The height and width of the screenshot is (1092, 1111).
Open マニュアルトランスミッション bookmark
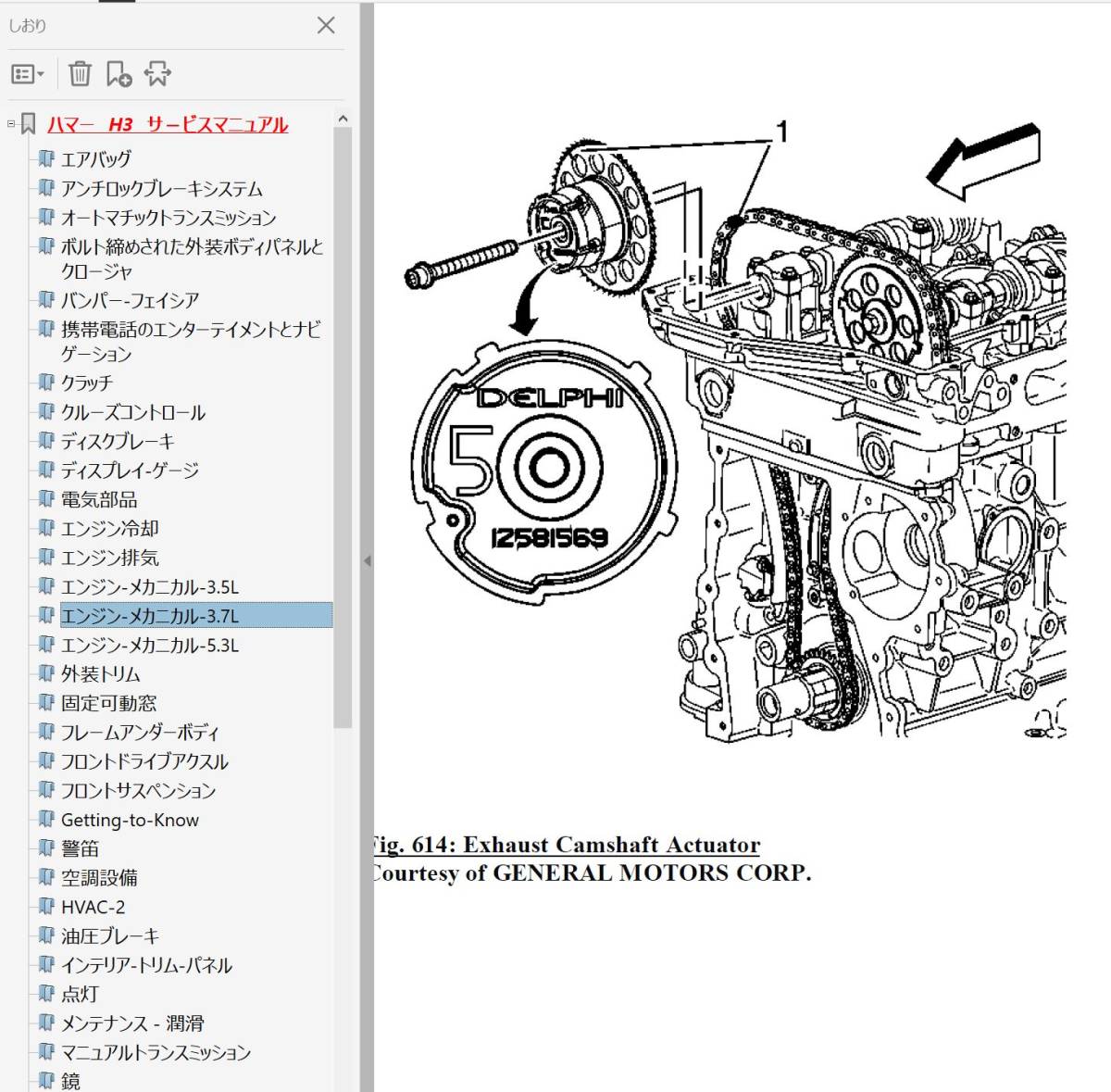[x=156, y=1053]
